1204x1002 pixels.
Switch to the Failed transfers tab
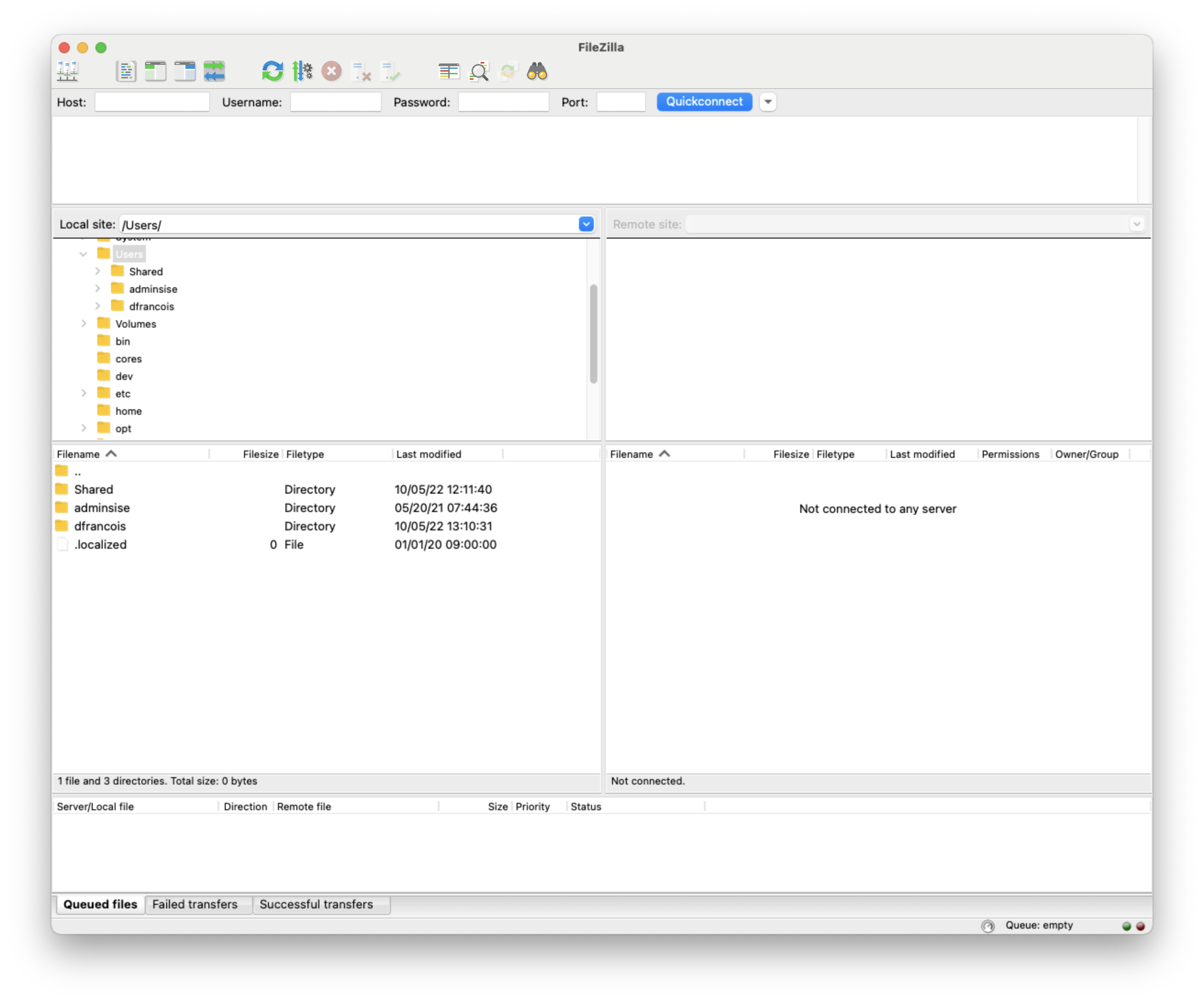pos(198,904)
